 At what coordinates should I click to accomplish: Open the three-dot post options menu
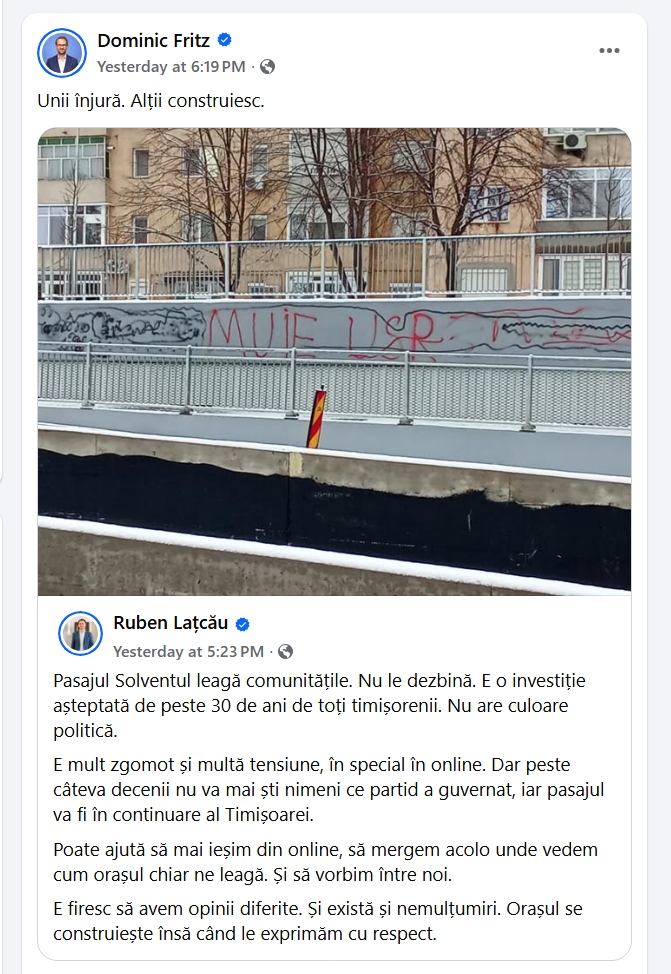coord(609,50)
